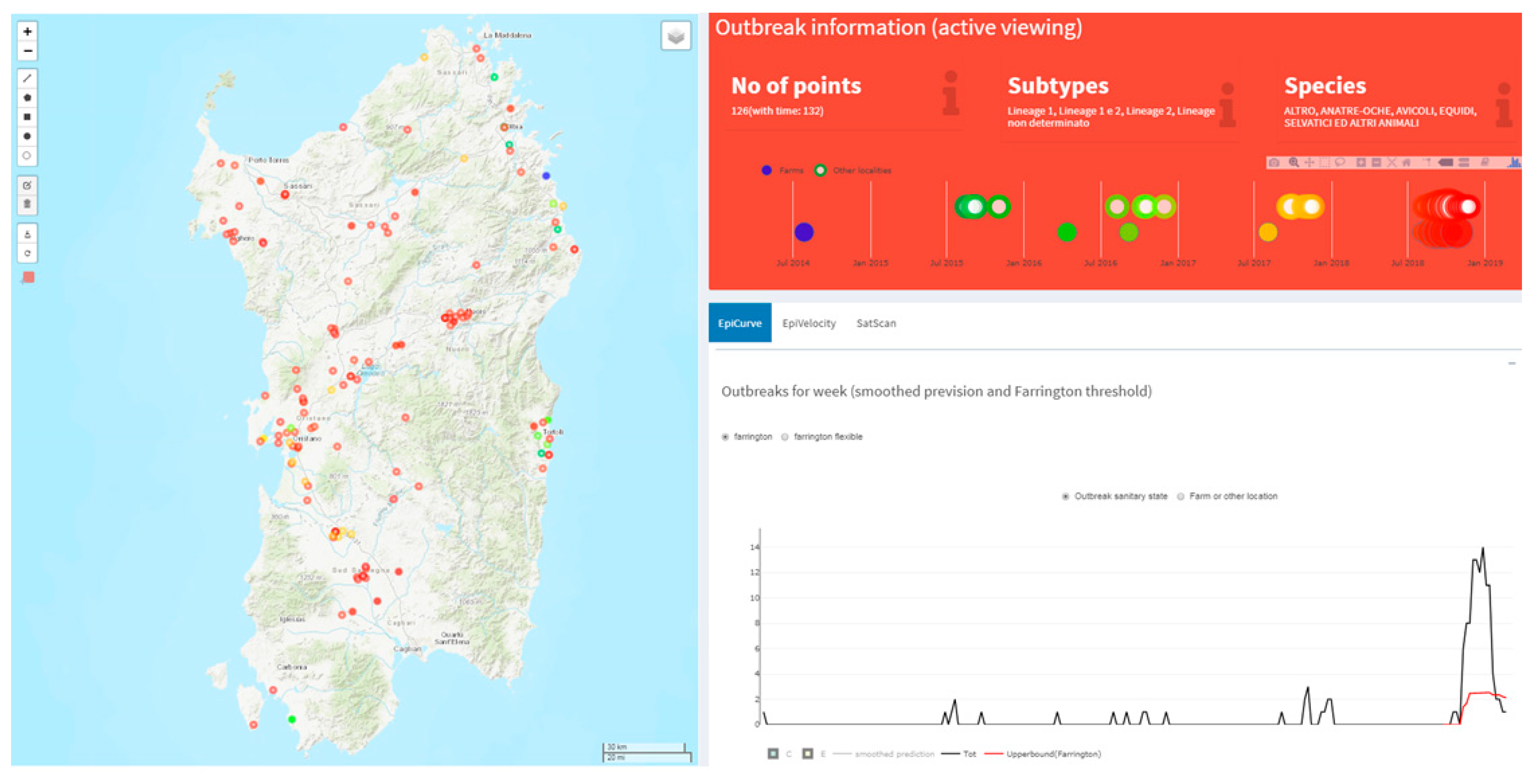This screenshot has height=784, width=1540.
Task: Click the plot zoom magnifier icon
Action: [1294, 163]
